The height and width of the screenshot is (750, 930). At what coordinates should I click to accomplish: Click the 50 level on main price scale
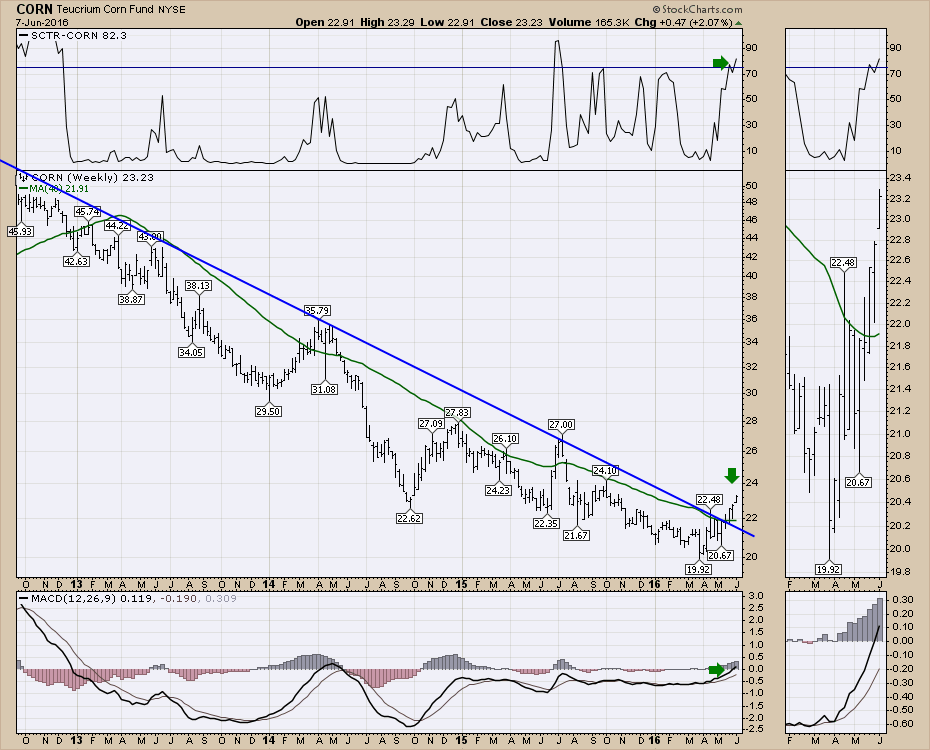pyautogui.click(x=751, y=186)
